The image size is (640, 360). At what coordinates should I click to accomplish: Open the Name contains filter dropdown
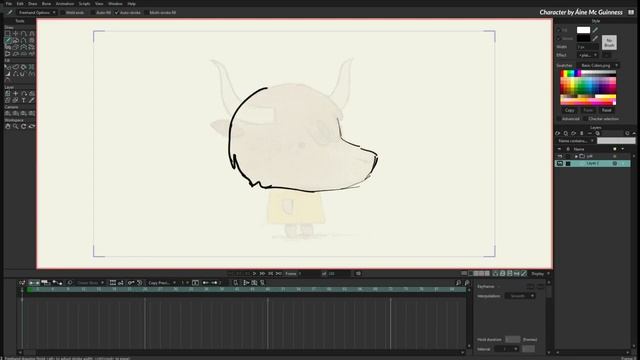575,141
